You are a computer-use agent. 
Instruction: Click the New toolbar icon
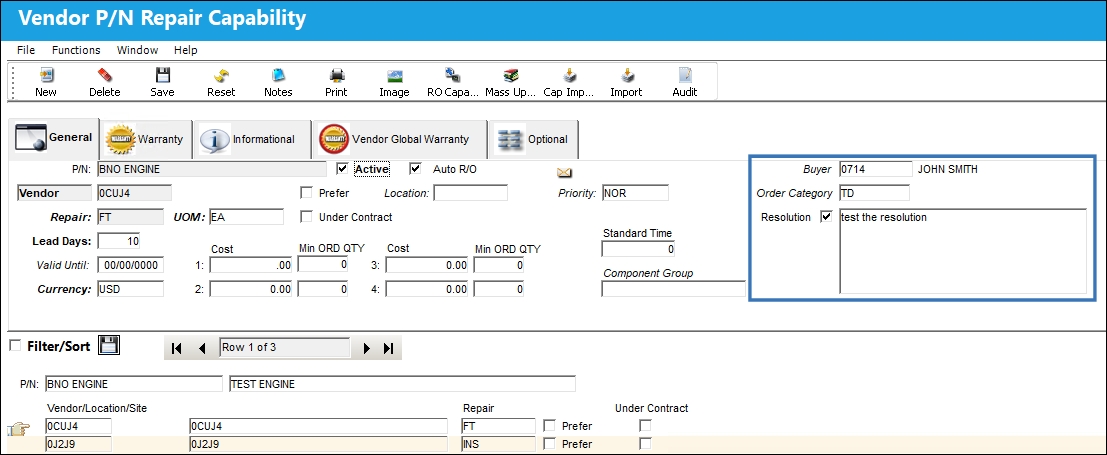[x=46, y=76]
